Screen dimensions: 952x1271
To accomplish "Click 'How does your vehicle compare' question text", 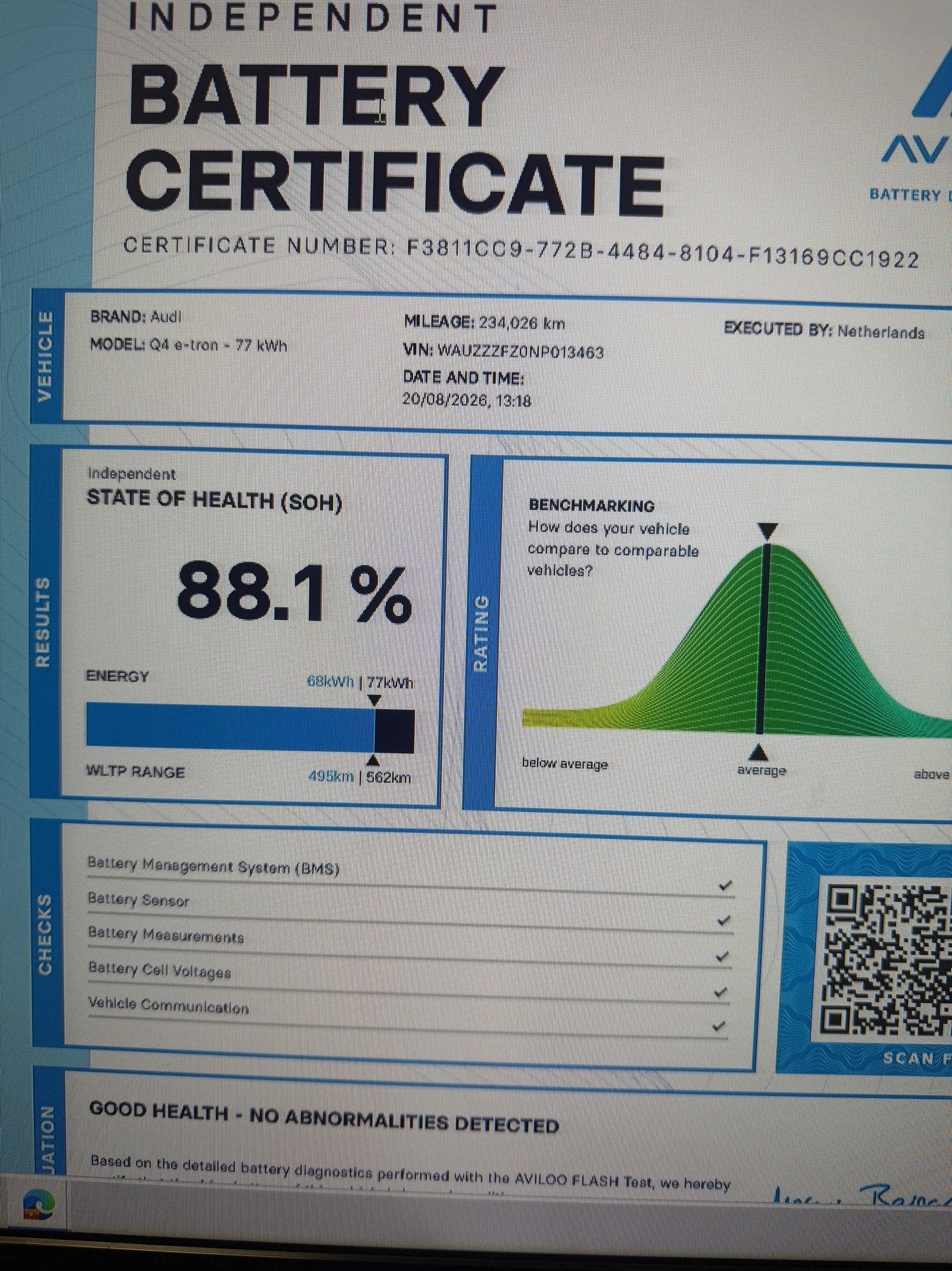I will pyautogui.click(x=612, y=549).
